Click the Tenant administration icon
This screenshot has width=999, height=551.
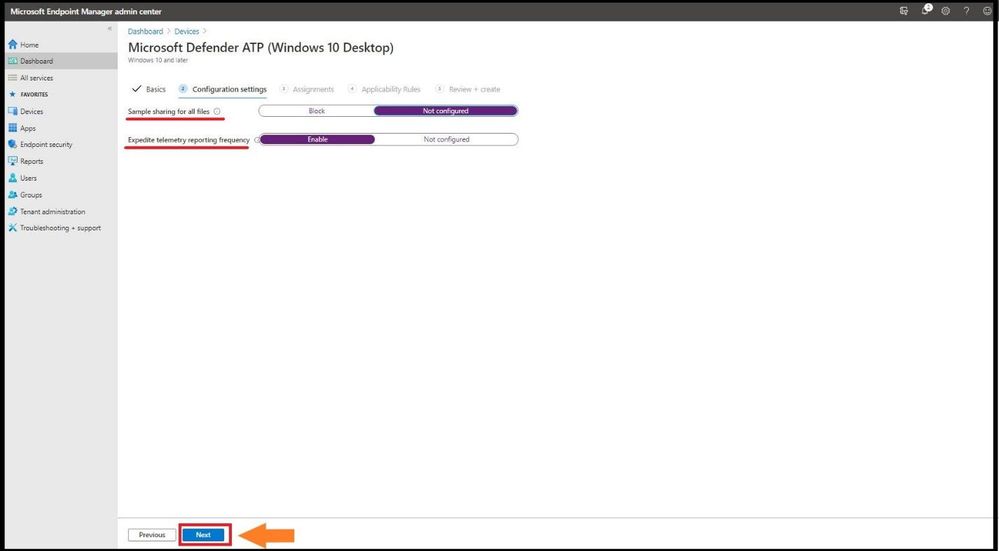tap(12, 211)
